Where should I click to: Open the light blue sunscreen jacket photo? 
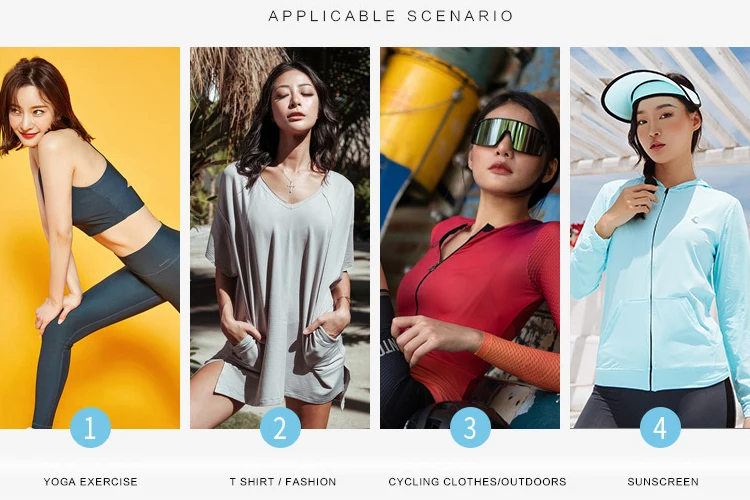tap(660, 237)
